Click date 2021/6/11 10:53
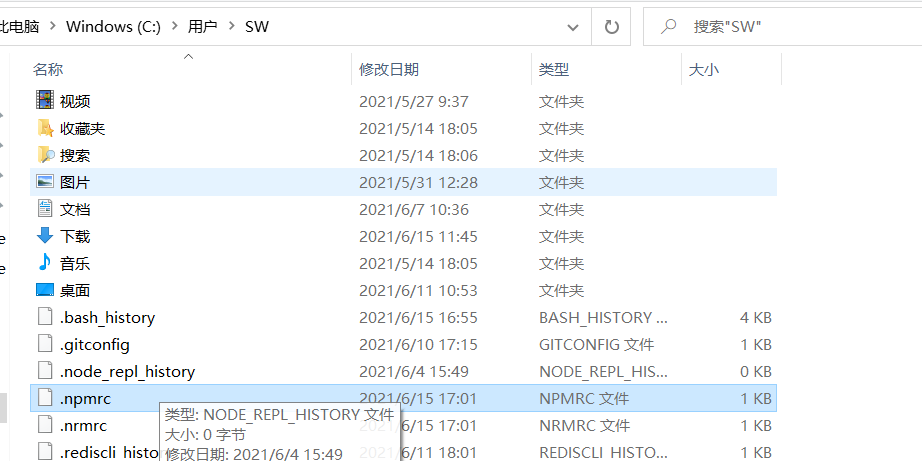922x461 pixels. (x=418, y=290)
